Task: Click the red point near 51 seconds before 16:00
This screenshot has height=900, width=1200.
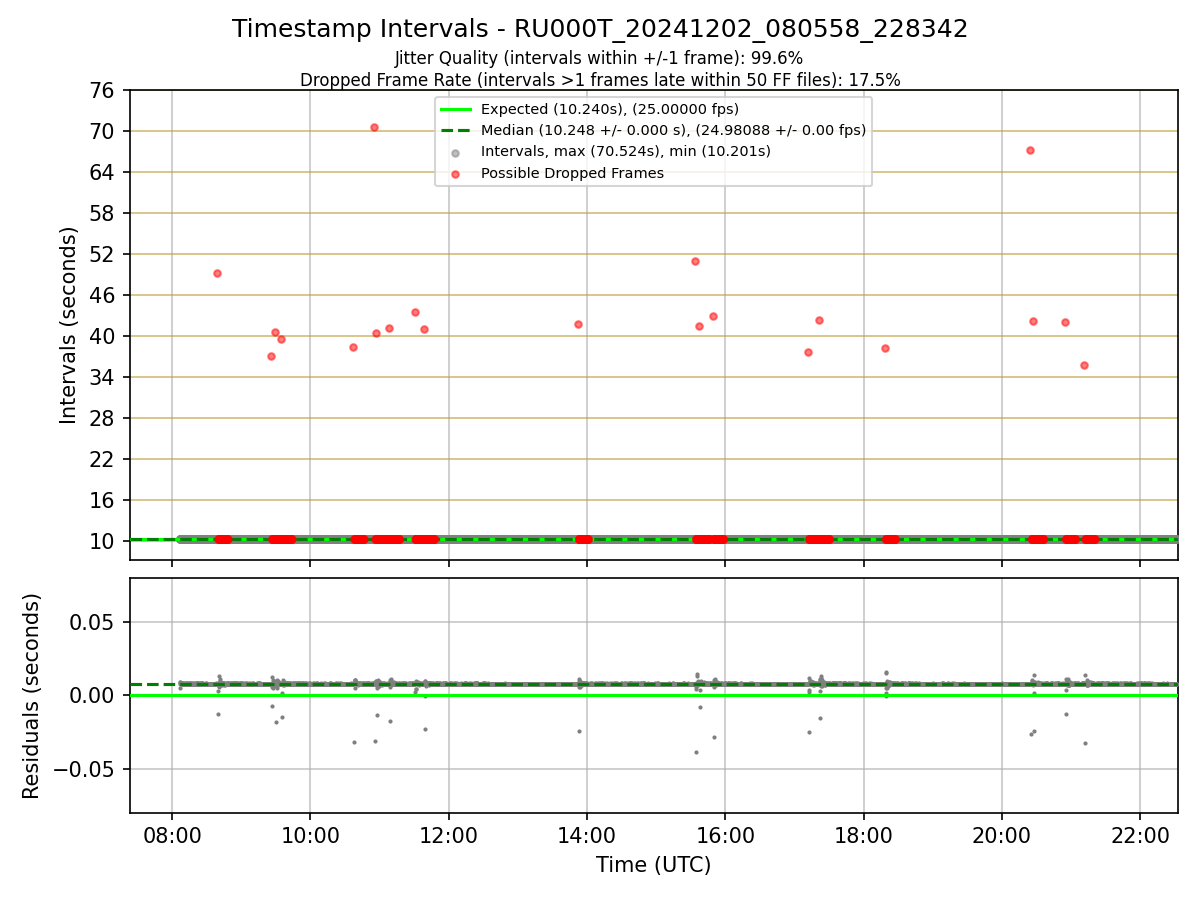Action: click(x=695, y=261)
